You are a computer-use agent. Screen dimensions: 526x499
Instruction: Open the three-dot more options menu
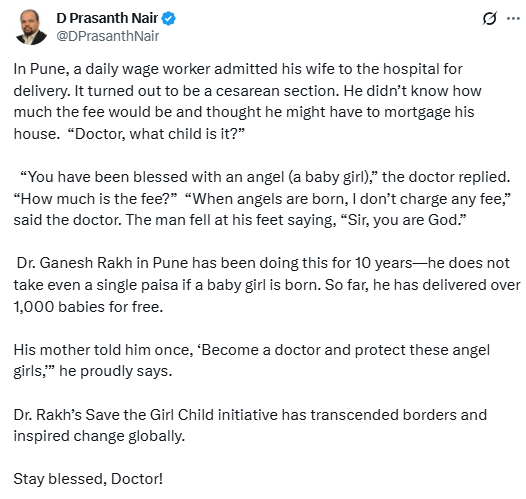513,18
